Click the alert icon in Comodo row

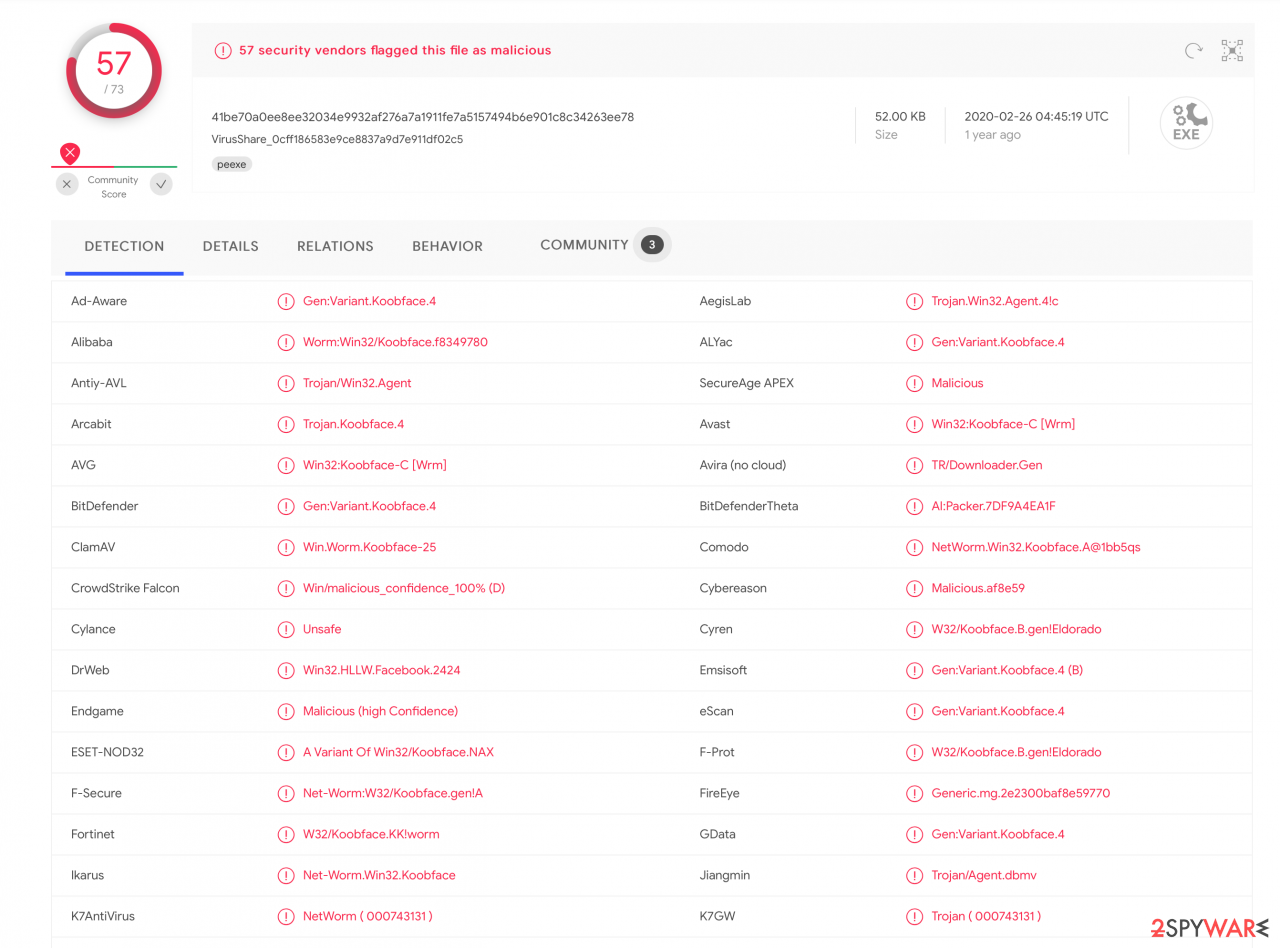(x=914, y=547)
